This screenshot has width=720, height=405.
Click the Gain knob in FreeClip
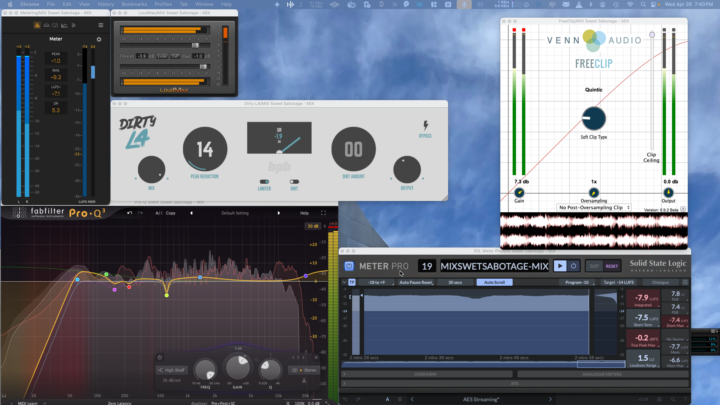[519, 192]
